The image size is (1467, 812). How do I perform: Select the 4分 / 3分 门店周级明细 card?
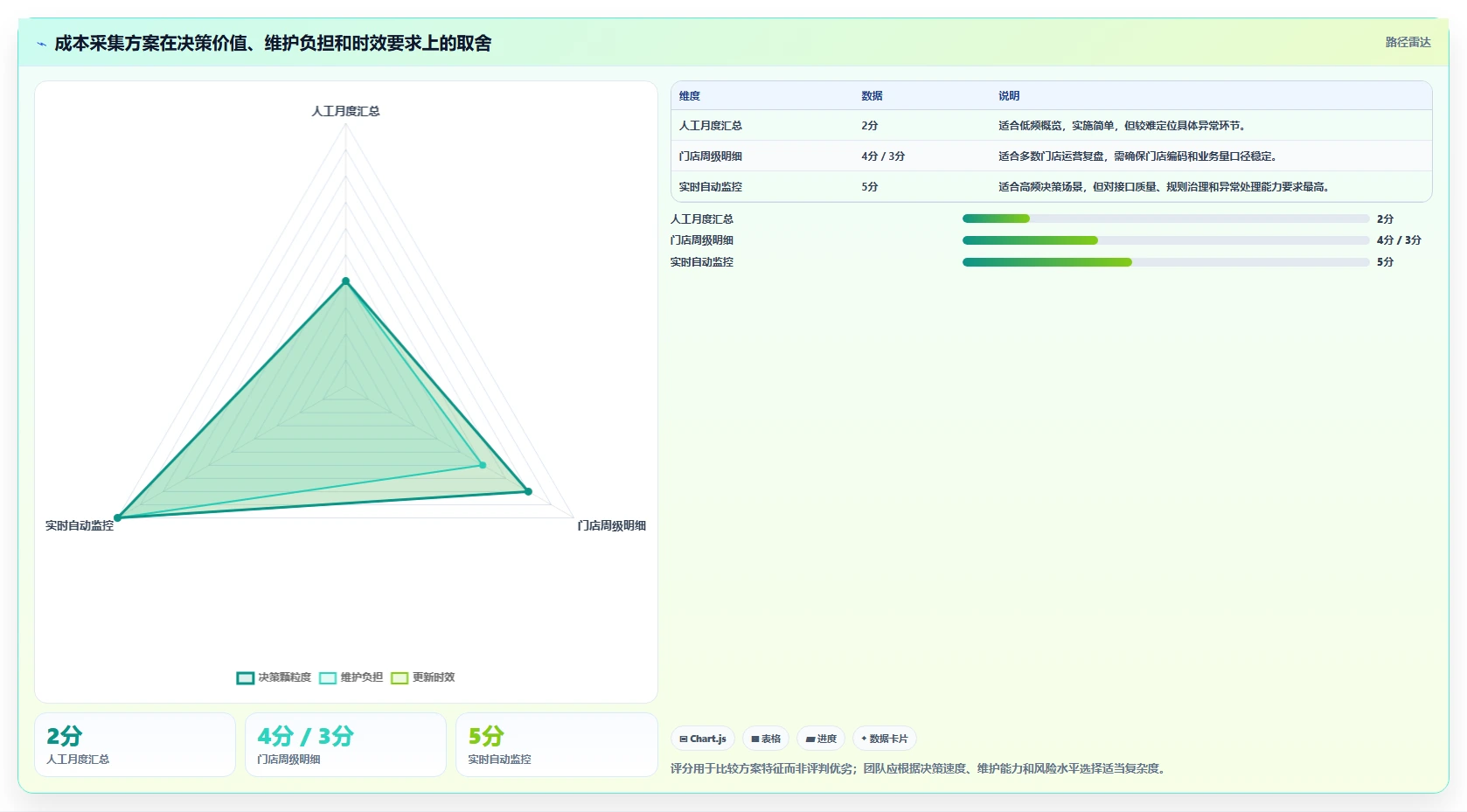[x=345, y=745]
